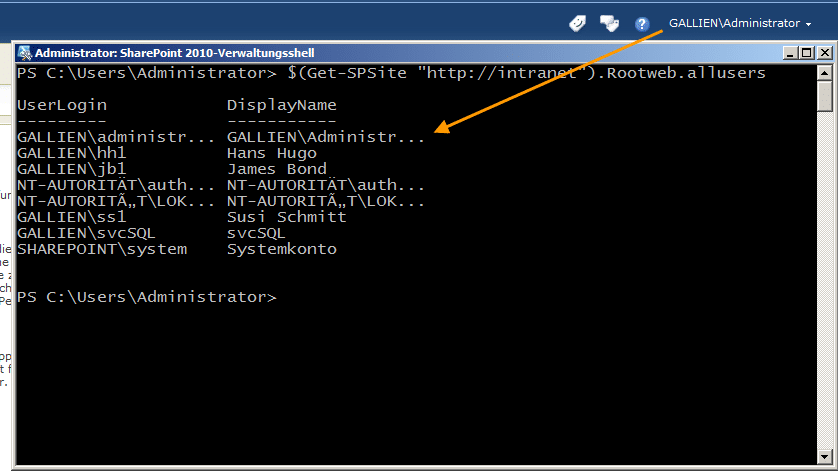Screen dimensions: 838x471
Task: Click the DisplayName column header
Action: pyautogui.click(x=282, y=105)
